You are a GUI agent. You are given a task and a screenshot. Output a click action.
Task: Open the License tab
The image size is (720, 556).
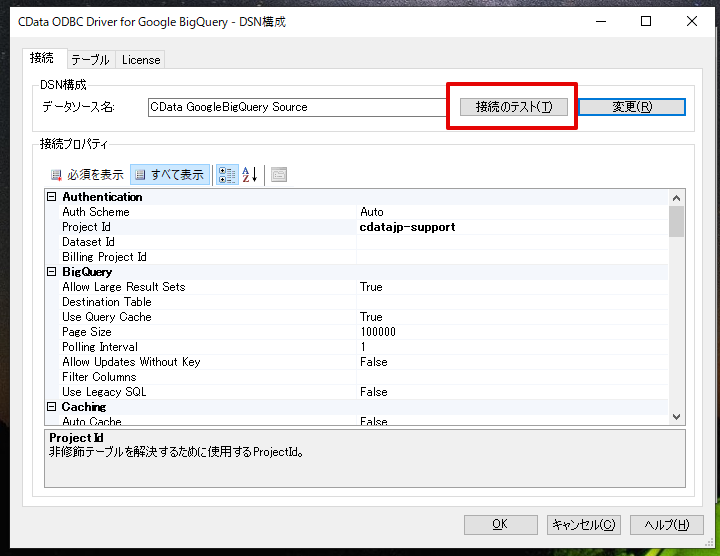(x=141, y=60)
